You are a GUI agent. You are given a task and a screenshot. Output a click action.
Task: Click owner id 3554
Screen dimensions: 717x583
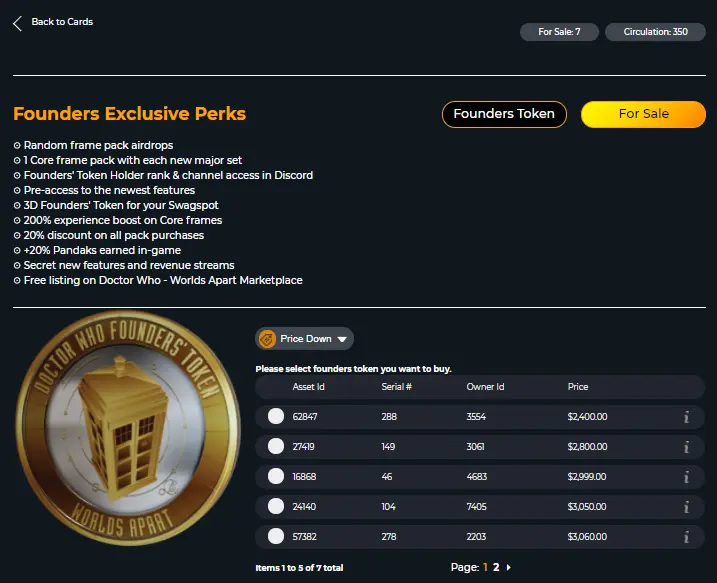point(476,417)
